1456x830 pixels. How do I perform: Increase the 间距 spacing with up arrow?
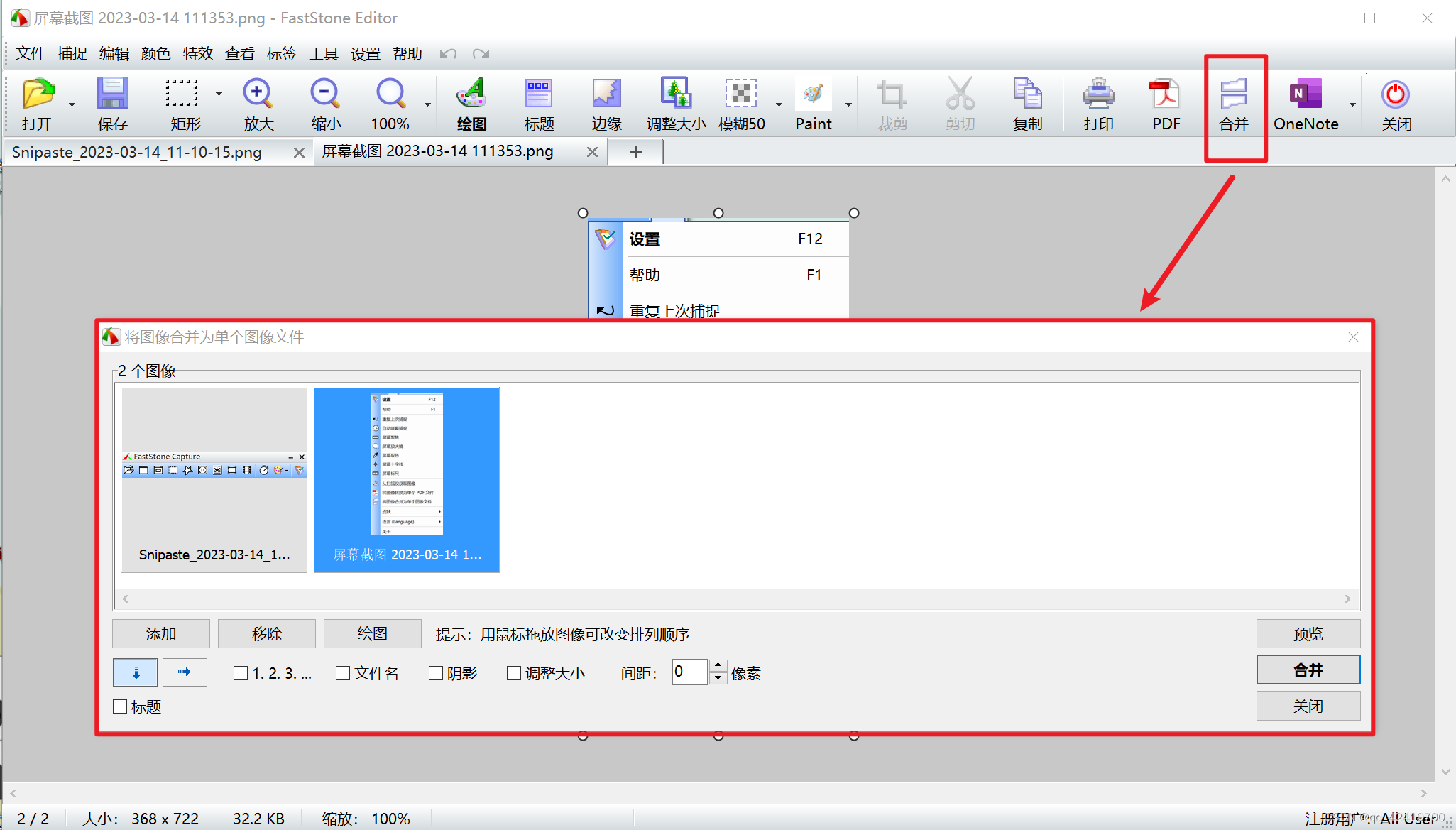click(x=718, y=665)
